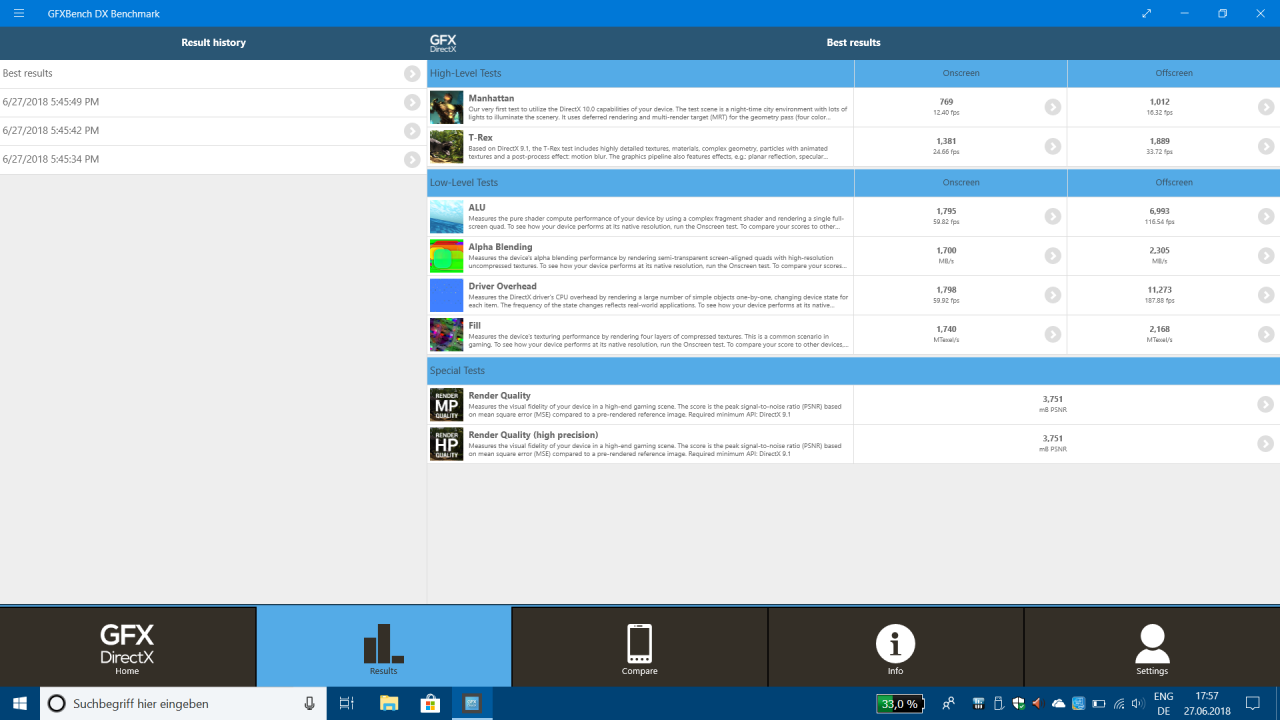Switch to the Results tab

click(x=383, y=646)
